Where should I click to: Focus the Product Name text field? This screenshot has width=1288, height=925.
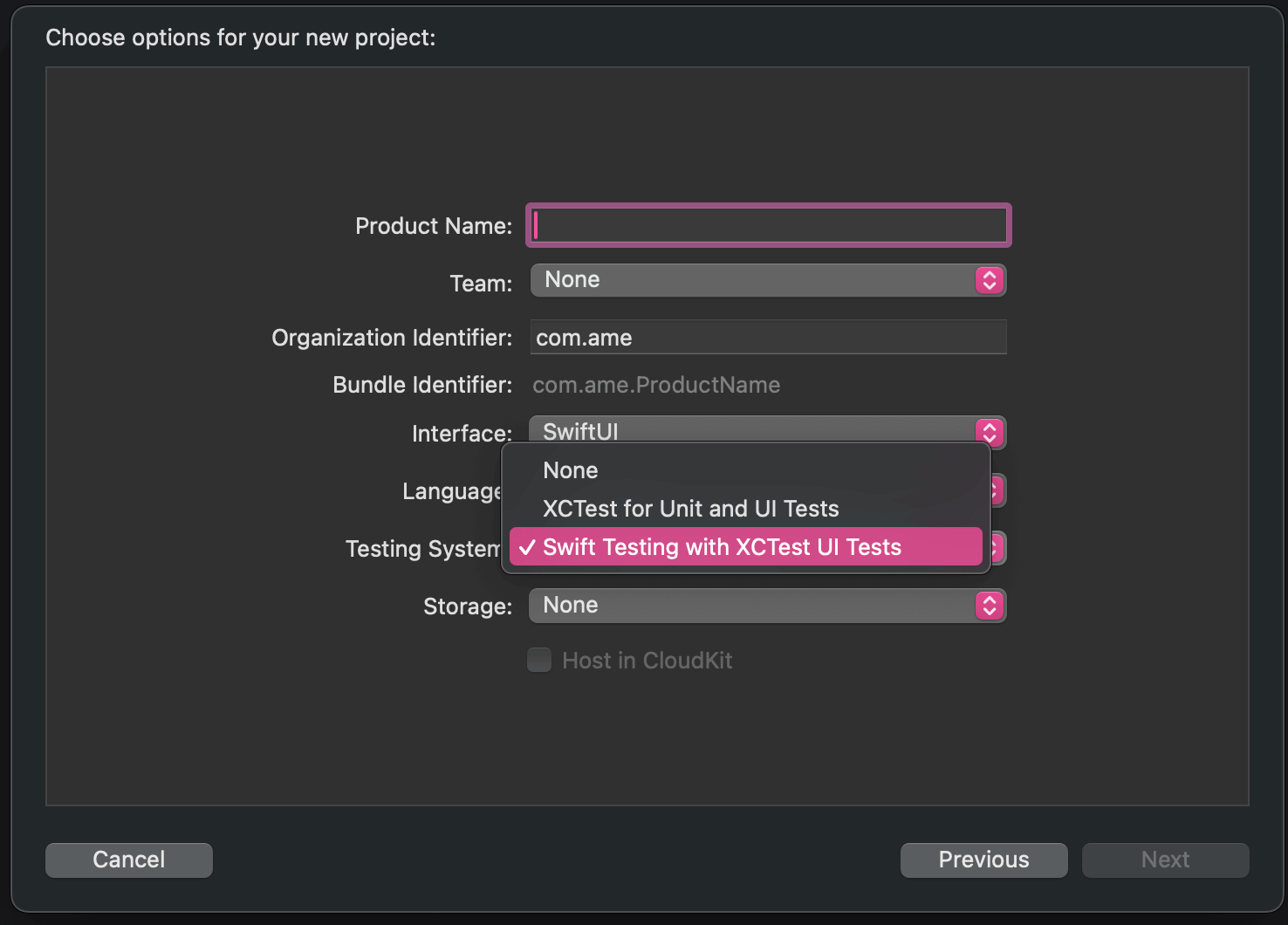click(768, 226)
